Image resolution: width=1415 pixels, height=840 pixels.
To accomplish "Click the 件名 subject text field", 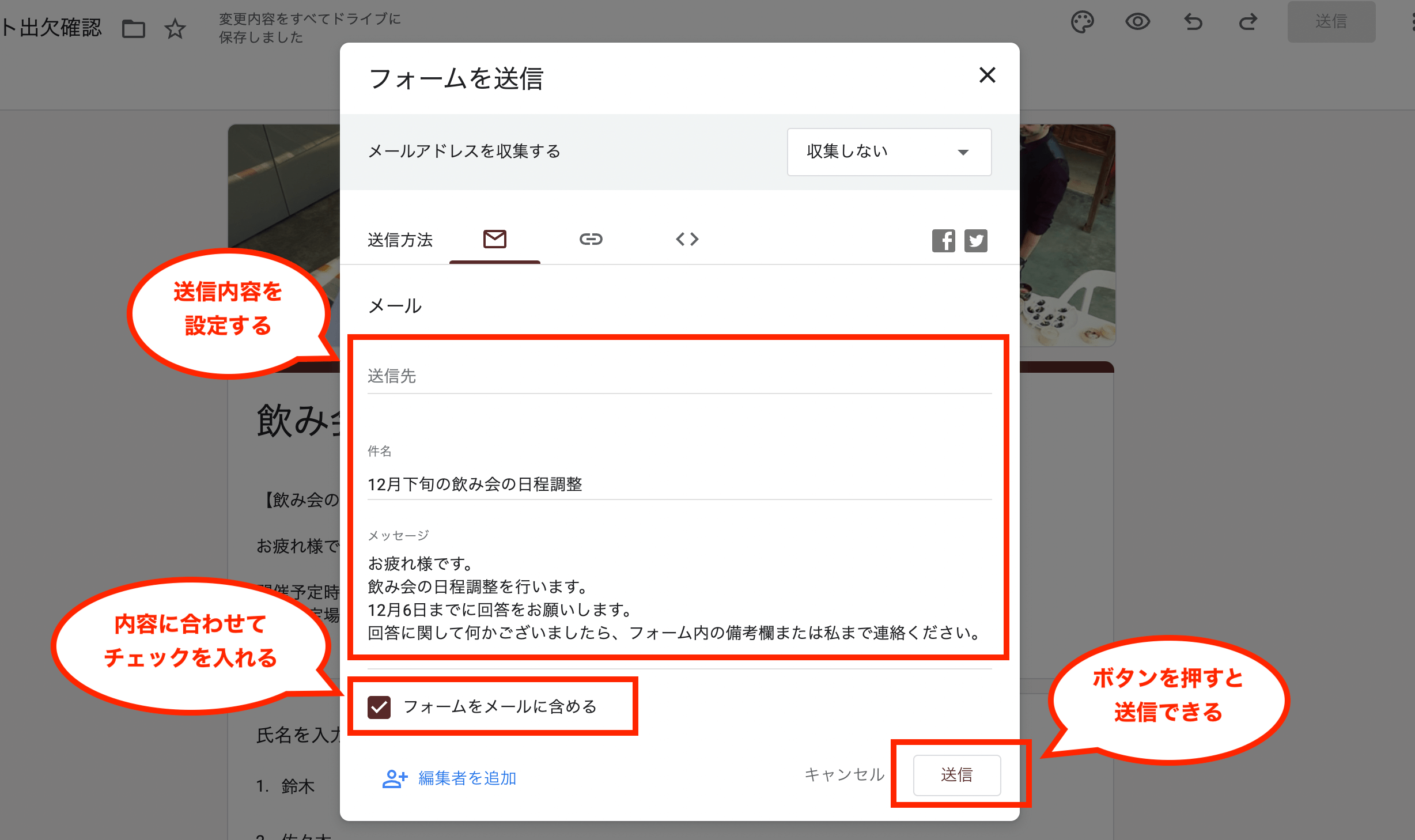I will [x=679, y=485].
